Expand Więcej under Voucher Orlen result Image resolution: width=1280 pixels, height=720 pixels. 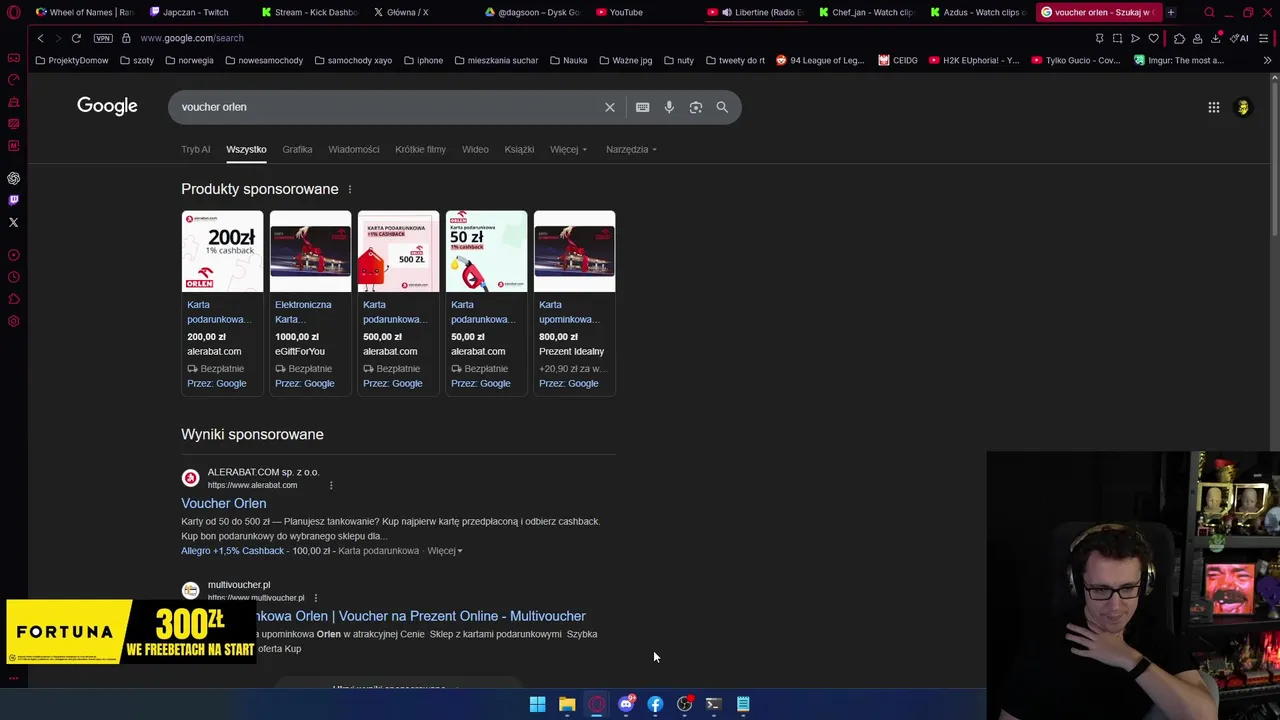coord(445,551)
